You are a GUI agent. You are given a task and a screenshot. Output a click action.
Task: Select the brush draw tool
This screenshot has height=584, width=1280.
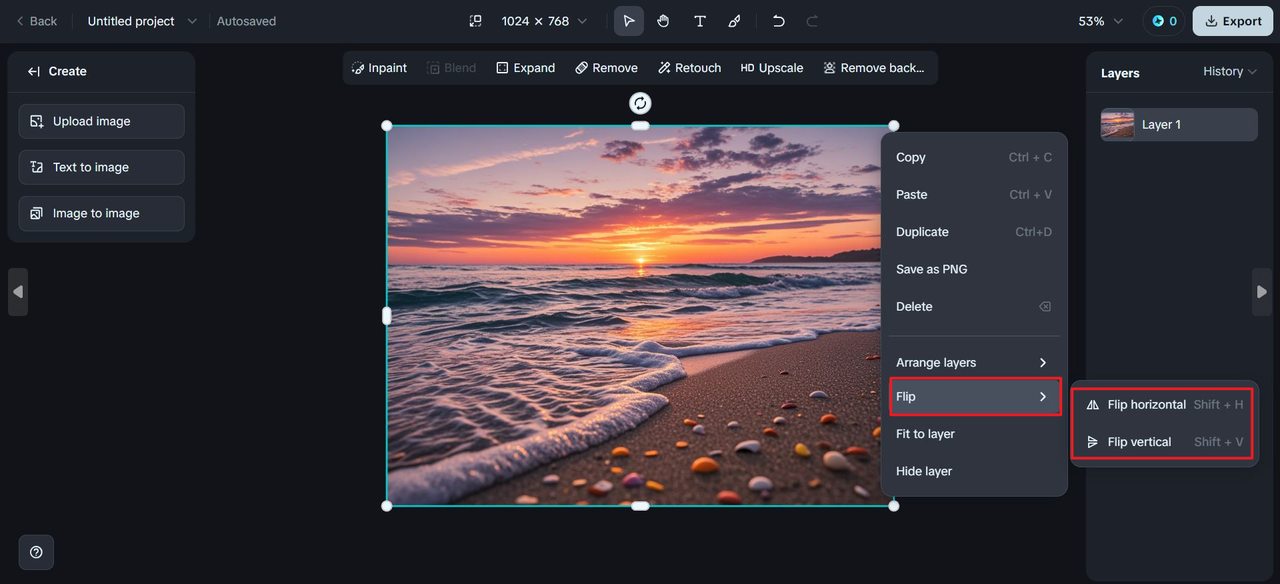[734, 21]
